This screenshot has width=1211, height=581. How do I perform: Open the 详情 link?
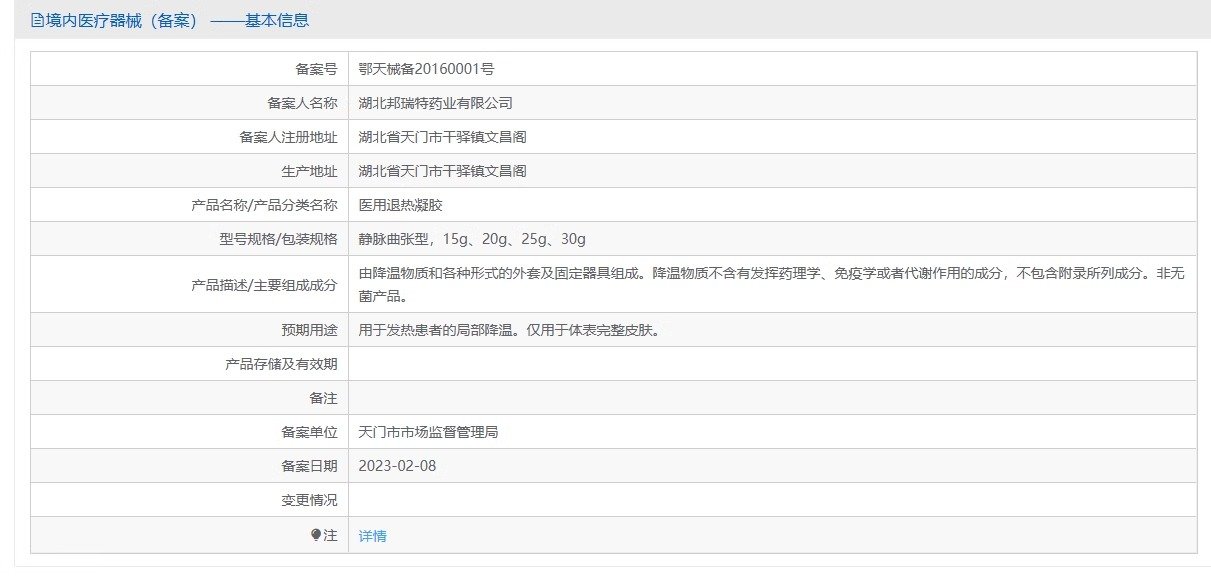pos(372,536)
